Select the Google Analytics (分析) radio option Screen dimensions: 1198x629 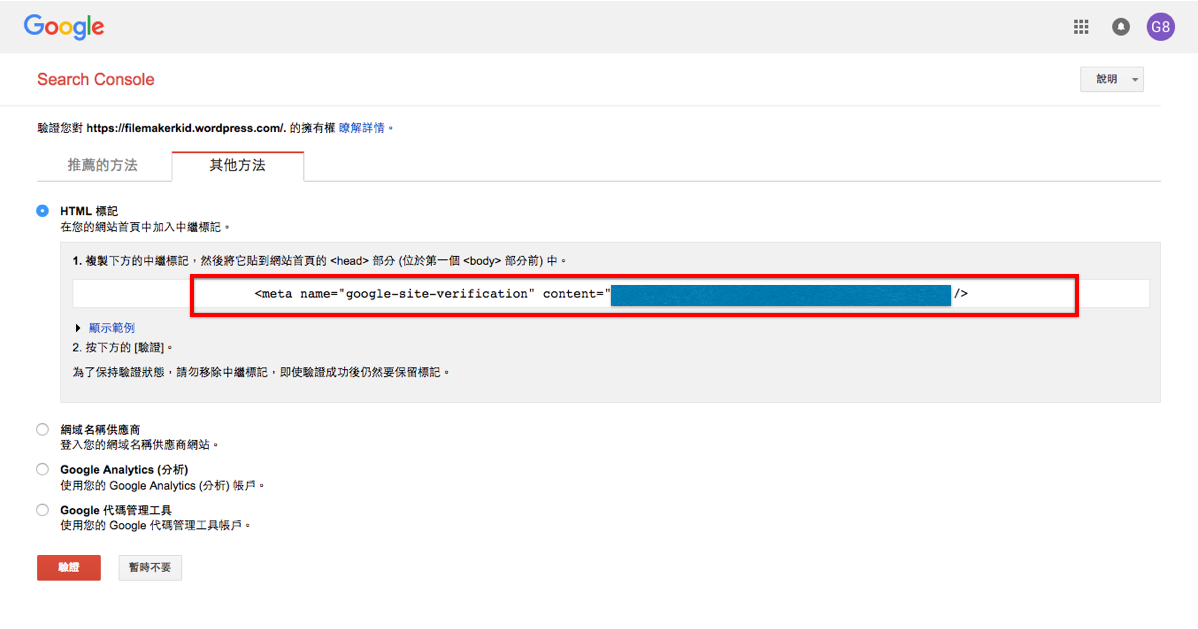pyautogui.click(x=43, y=469)
